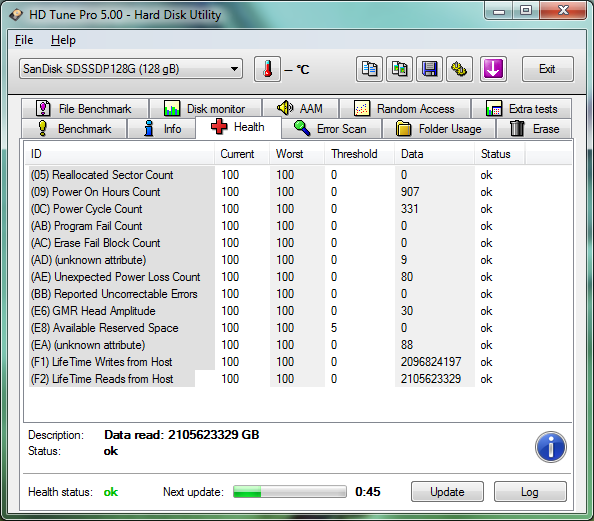This screenshot has width=594, height=521.
Task: Close the HD Tune Pro window
Action: click(563, 10)
